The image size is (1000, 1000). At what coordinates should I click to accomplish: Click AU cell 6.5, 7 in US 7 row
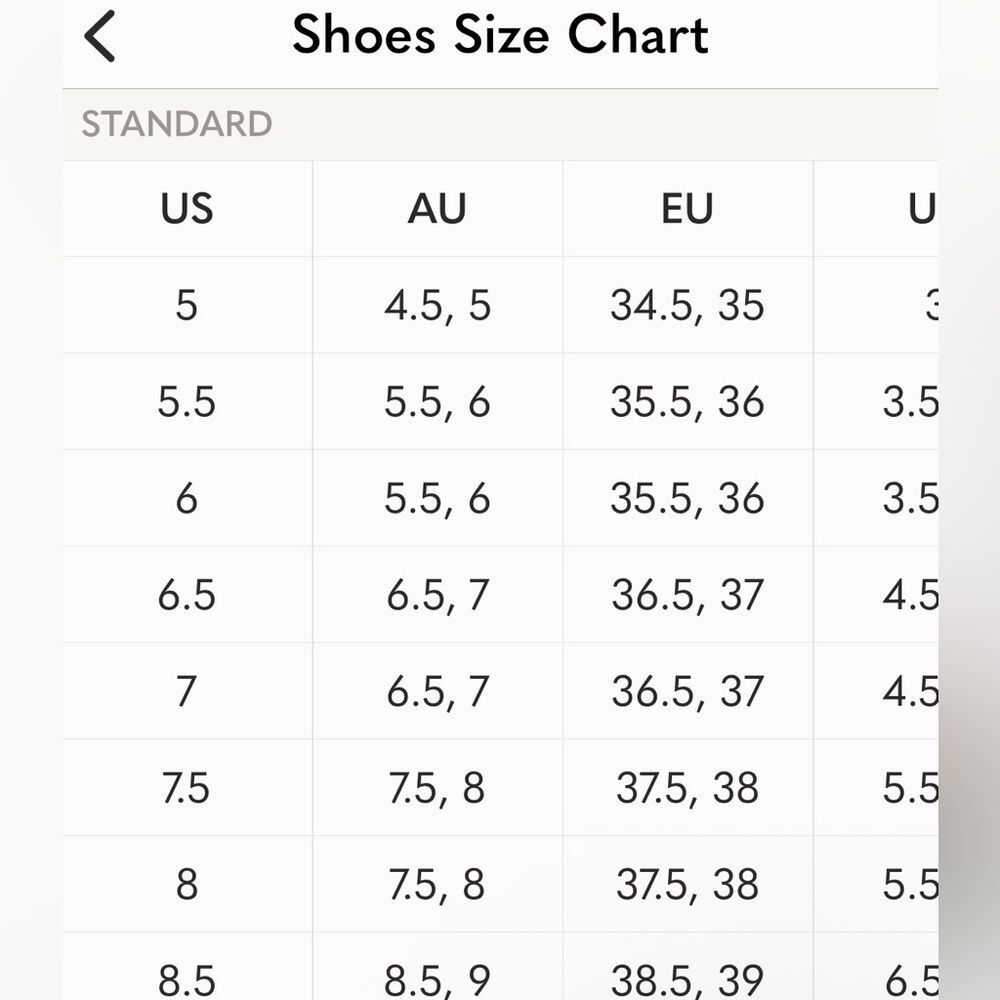click(x=438, y=691)
